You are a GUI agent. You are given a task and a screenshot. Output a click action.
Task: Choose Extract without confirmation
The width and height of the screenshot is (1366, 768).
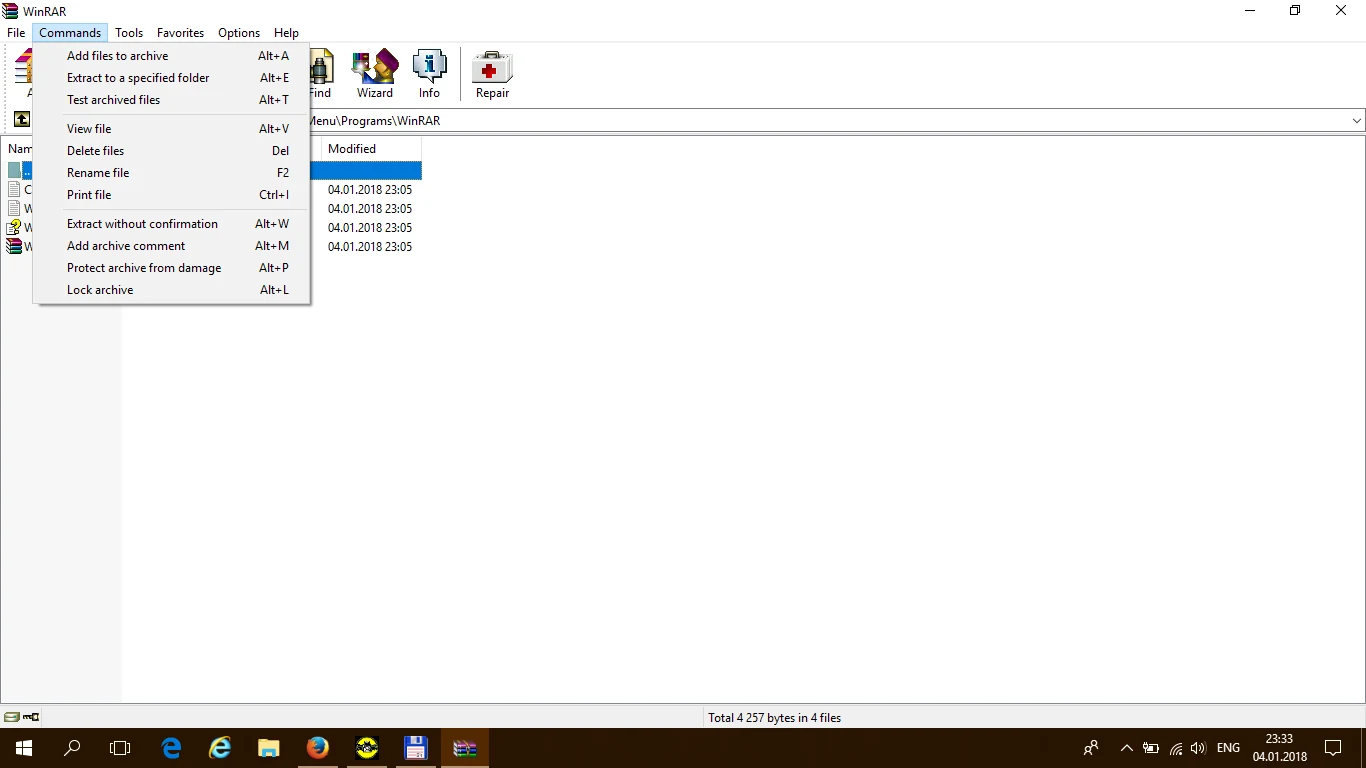[171, 224]
